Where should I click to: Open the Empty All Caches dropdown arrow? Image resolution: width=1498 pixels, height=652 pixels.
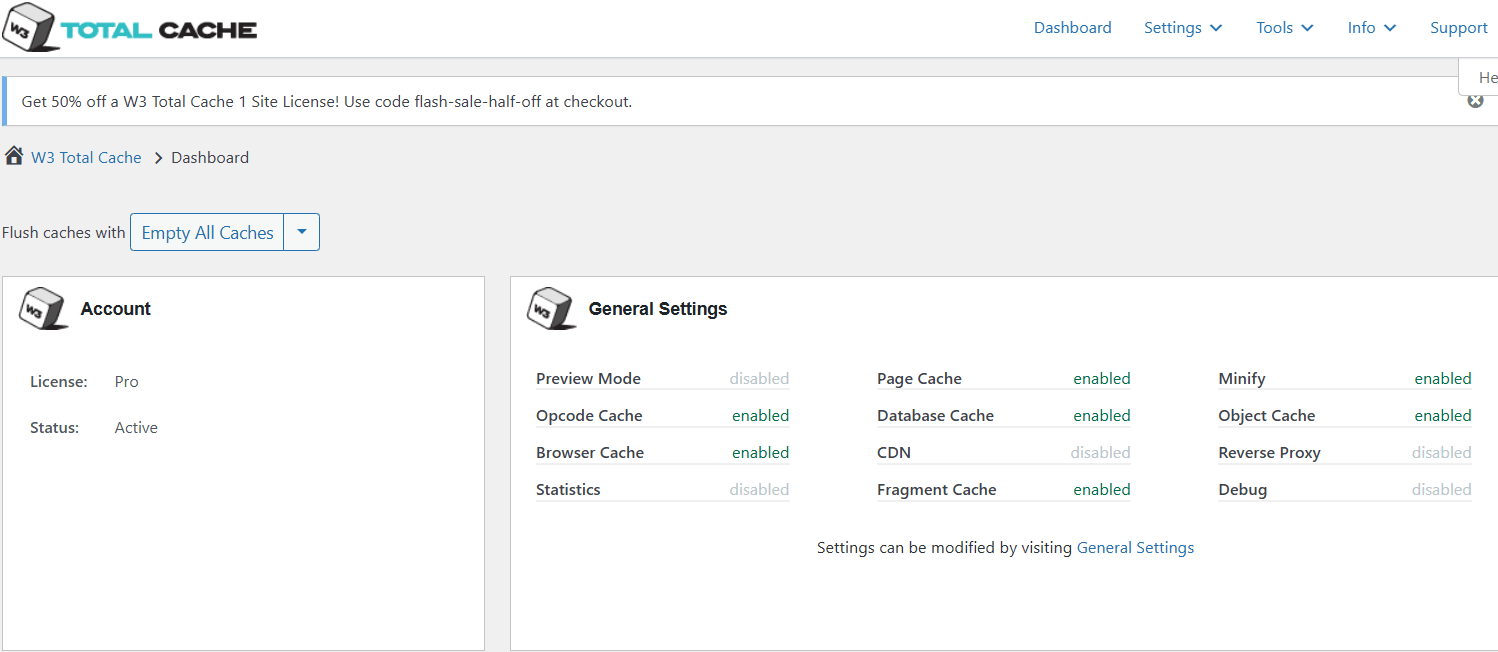pyautogui.click(x=302, y=232)
